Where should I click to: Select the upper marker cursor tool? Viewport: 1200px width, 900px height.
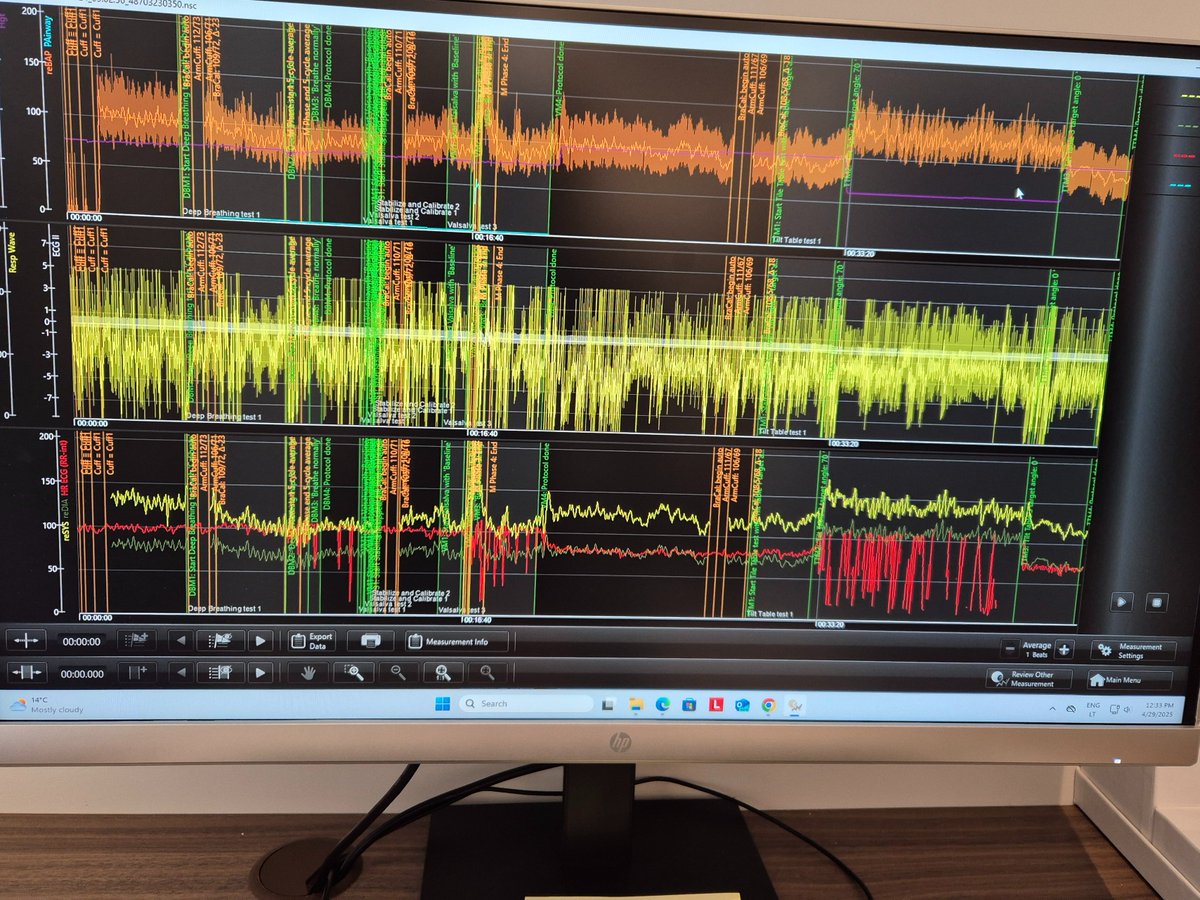(x=27, y=640)
